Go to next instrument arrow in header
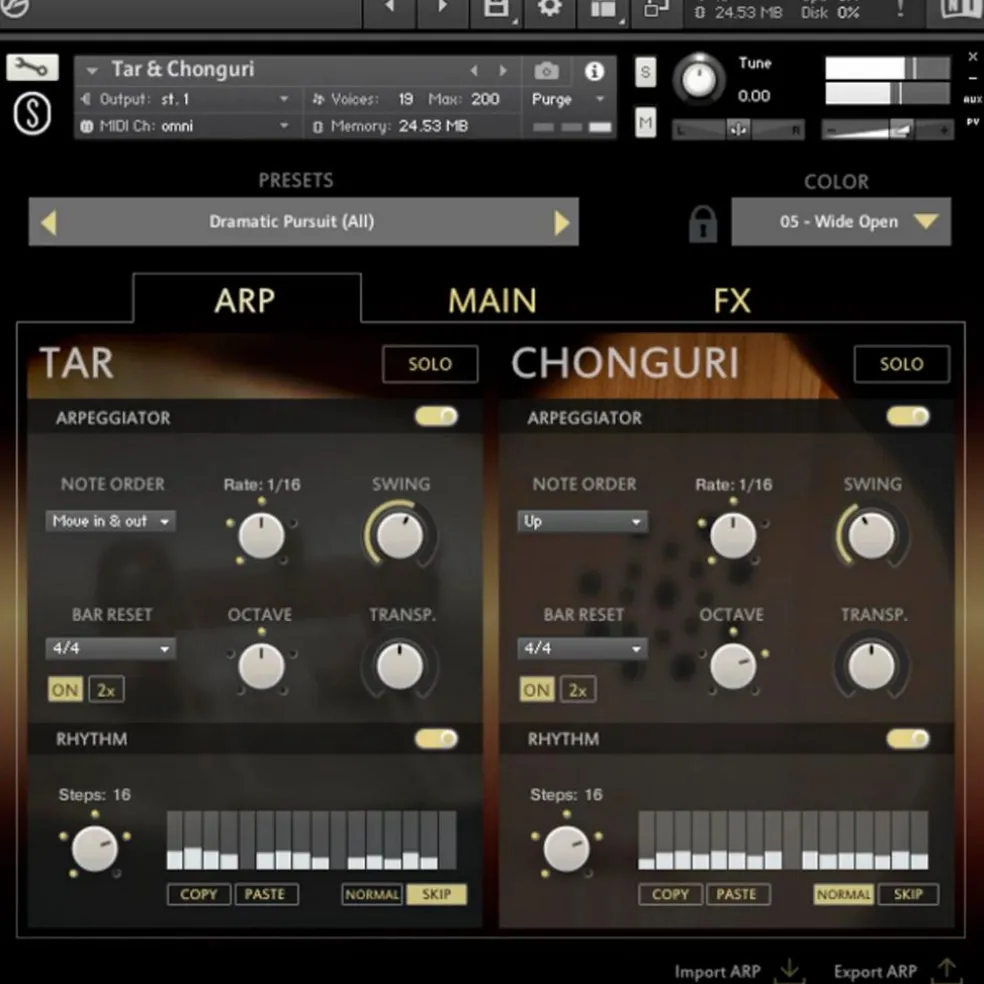984x984 pixels. point(503,71)
